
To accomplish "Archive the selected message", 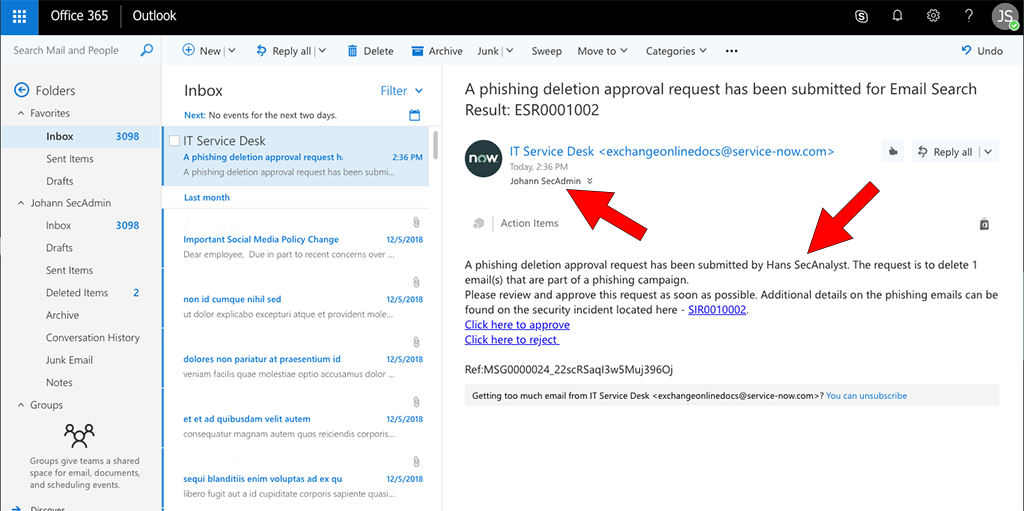I will [x=437, y=51].
